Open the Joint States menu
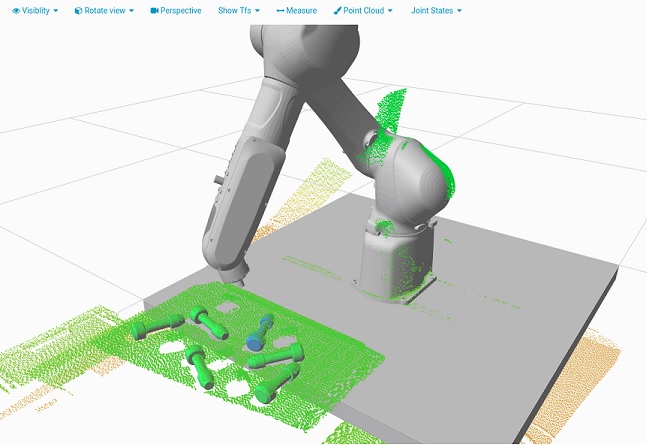The height and width of the screenshot is (445, 647). tap(436, 11)
